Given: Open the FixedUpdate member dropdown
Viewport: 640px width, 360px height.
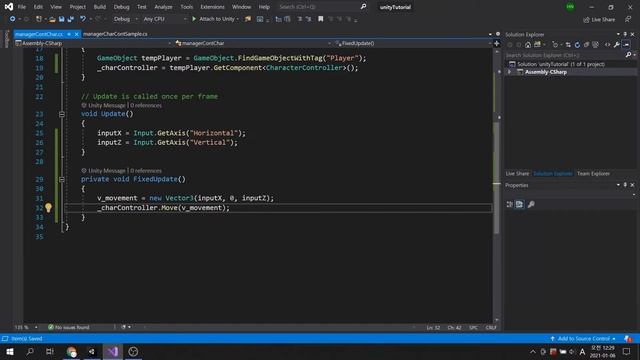Looking at the screenshot, I should (413, 43).
